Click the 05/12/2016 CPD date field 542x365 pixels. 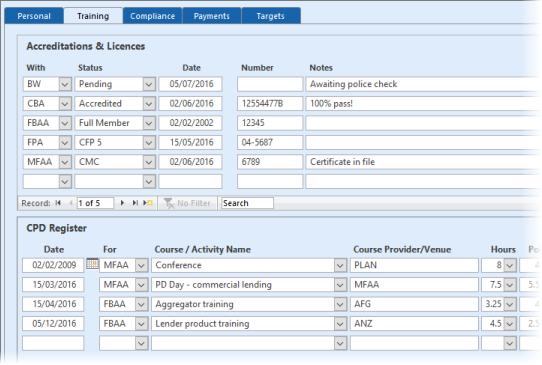(53, 324)
